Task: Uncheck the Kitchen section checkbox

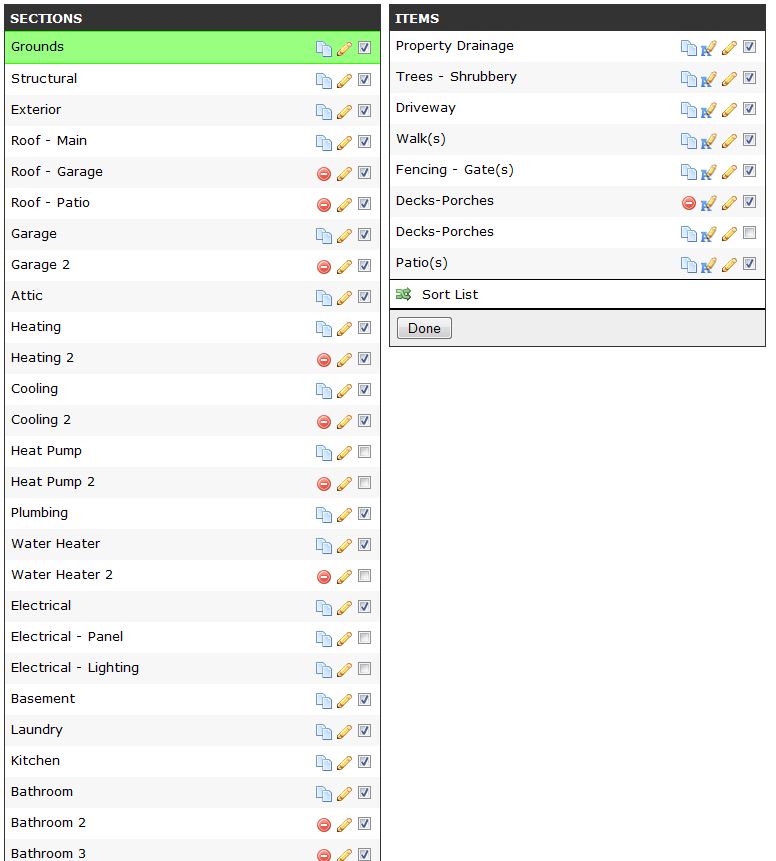Action: click(364, 762)
